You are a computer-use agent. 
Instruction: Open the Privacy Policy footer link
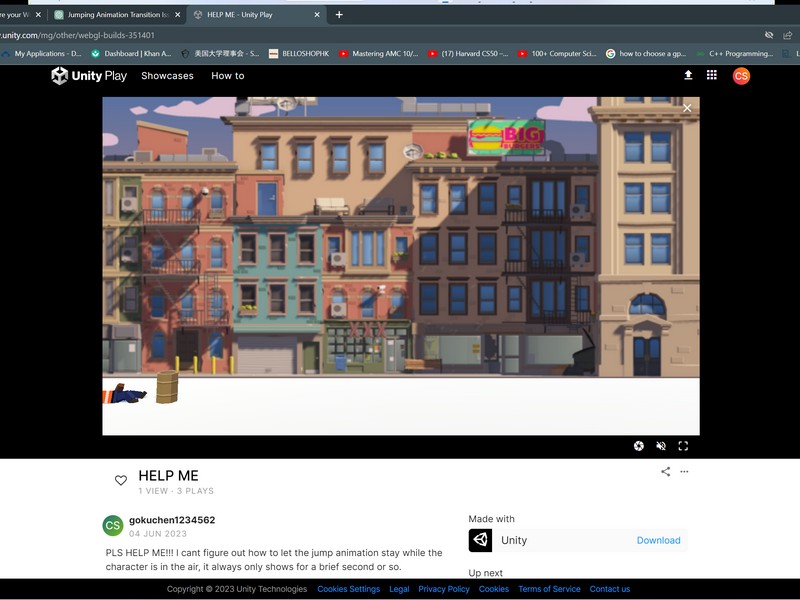pyautogui.click(x=444, y=589)
